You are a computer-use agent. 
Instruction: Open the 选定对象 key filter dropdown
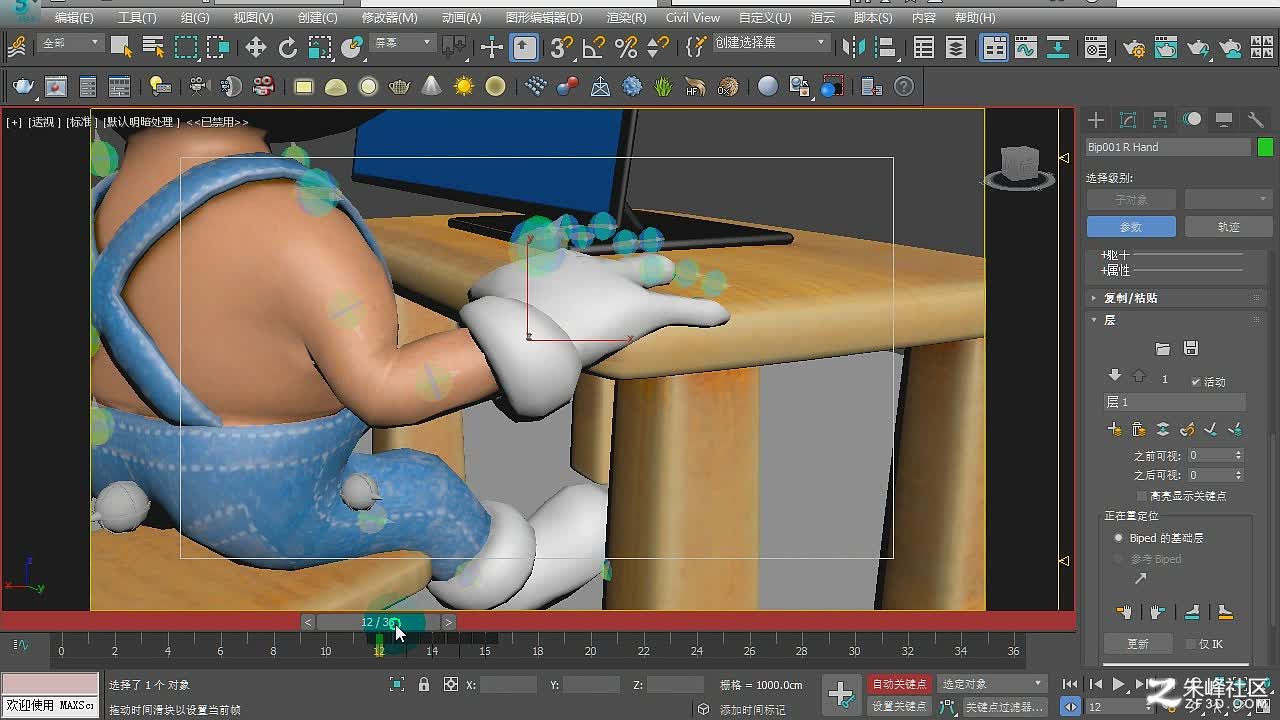[x=991, y=684]
